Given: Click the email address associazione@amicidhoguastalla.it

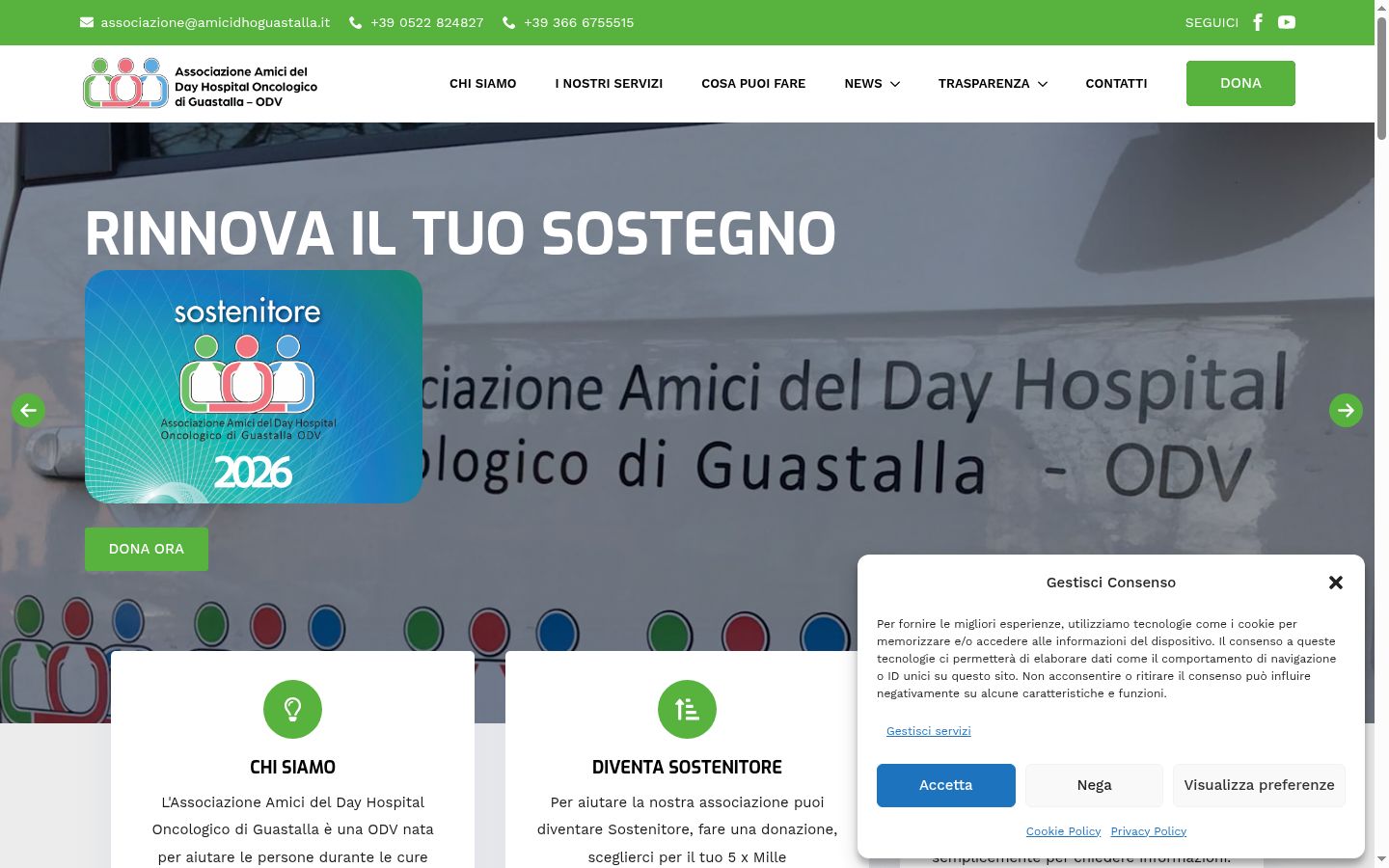Looking at the screenshot, I should coord(215,22).
